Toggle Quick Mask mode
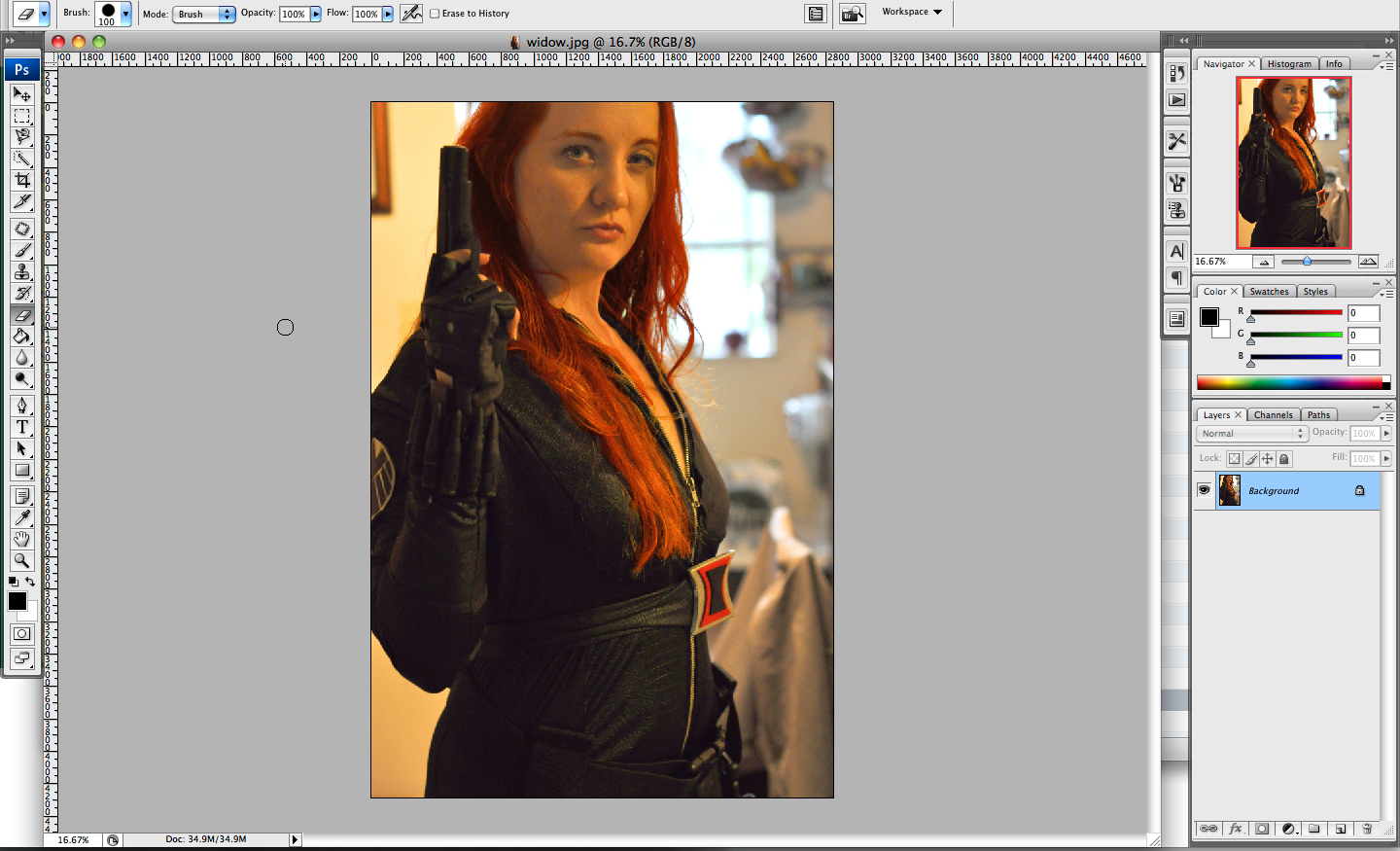The width and height of the screenshot is (1400, 851). click(x=21, y=634)
